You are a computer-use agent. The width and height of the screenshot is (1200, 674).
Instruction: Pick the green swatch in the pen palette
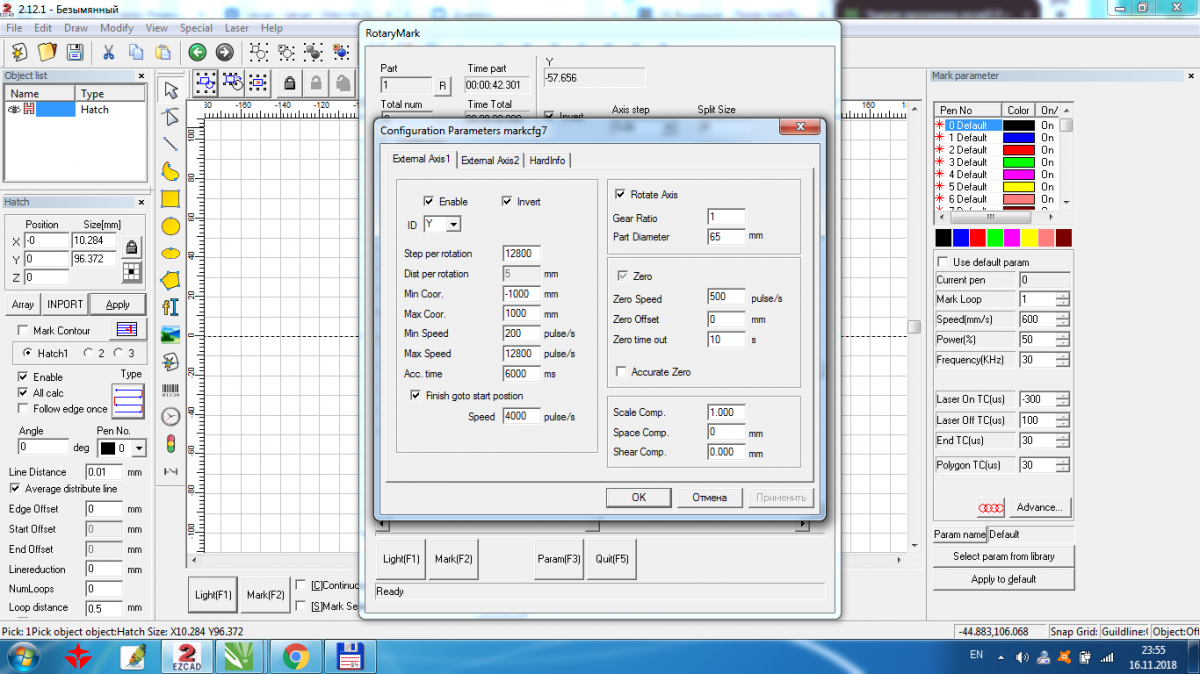coord(994,238)
